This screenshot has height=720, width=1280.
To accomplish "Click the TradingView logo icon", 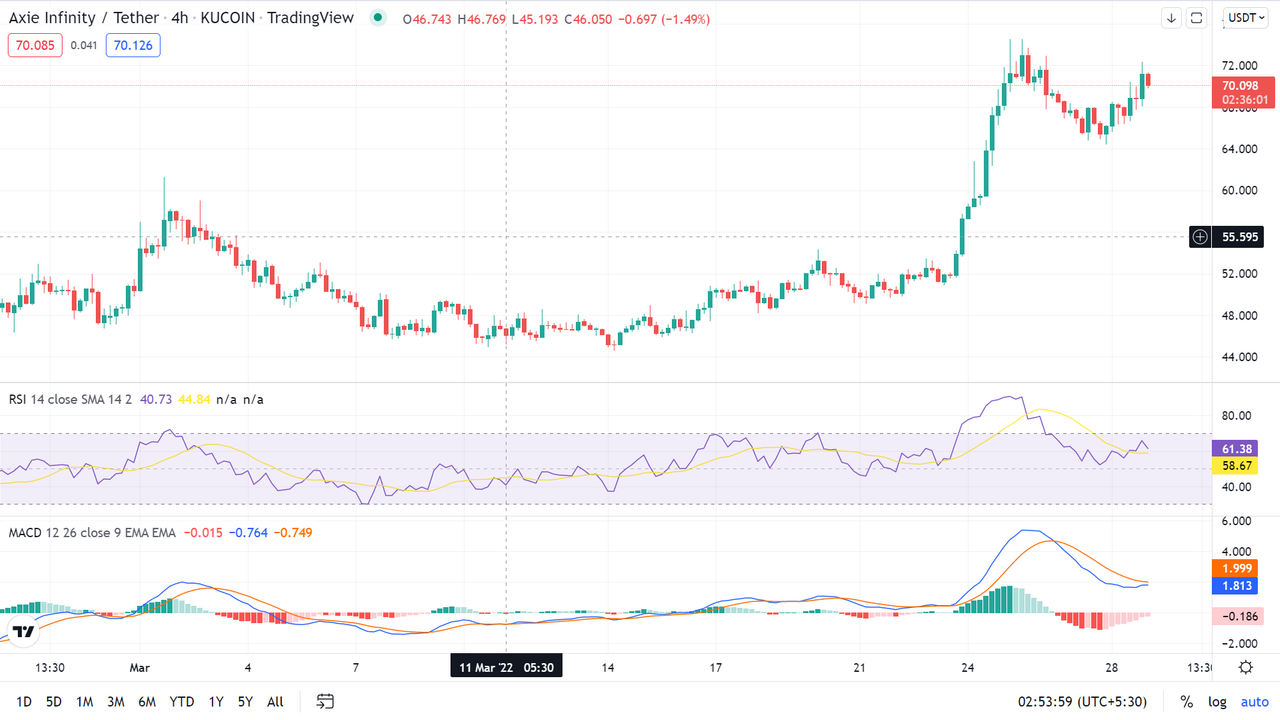I will pyautogui.click(x=24, y=632).
